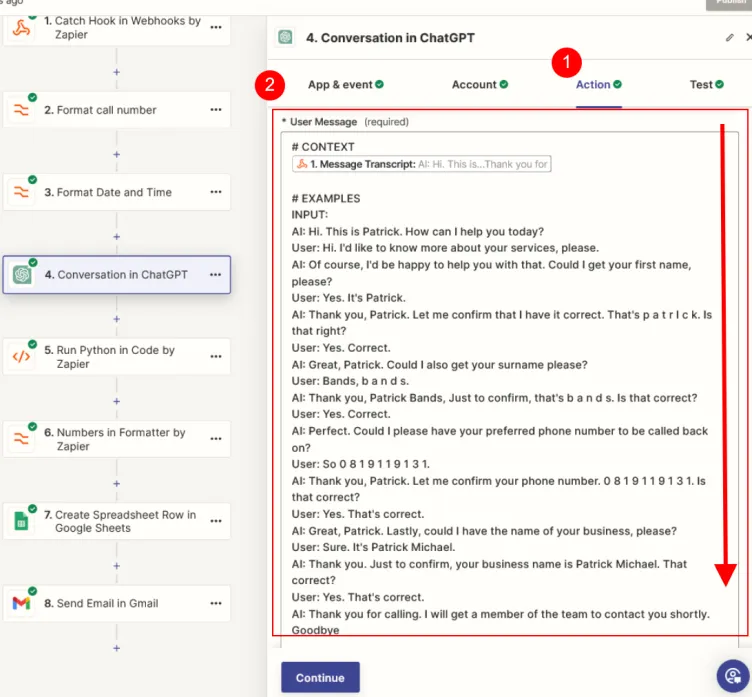Click the '# EXAMPLES' line in User Message

(326, 199)
